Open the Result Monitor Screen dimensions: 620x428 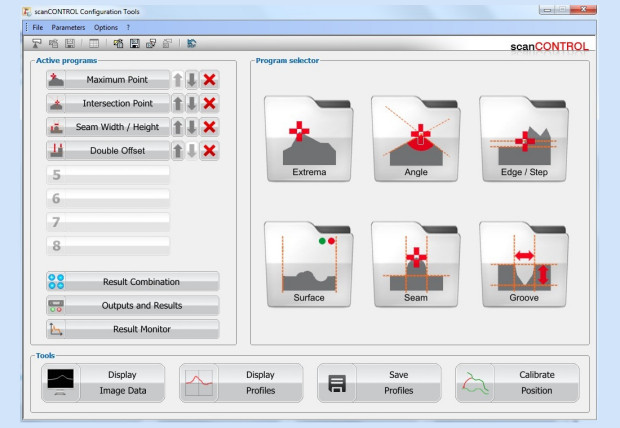(x=132, y=329)
